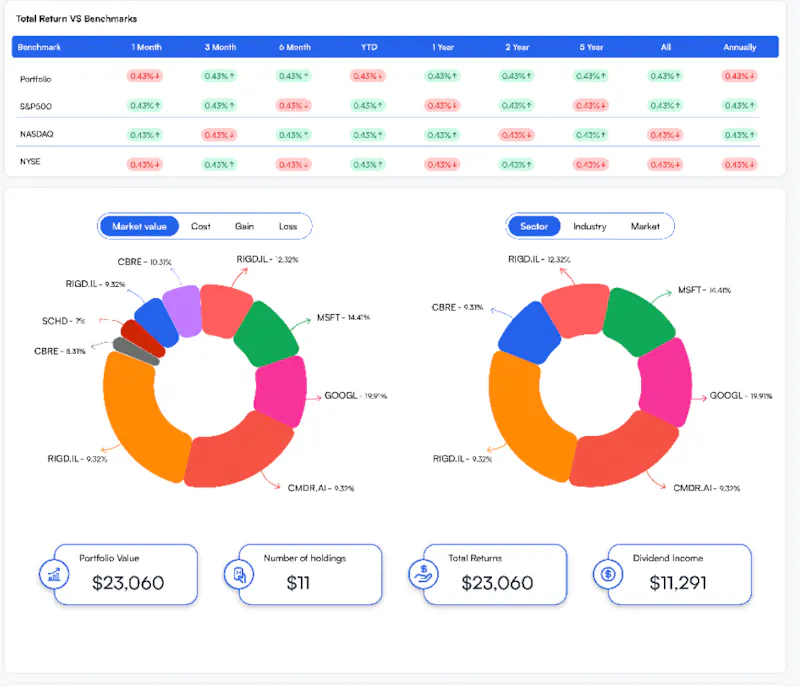
Task: Click the $23,060 Portfolio Value amount
Action: [x=128, y=583]
